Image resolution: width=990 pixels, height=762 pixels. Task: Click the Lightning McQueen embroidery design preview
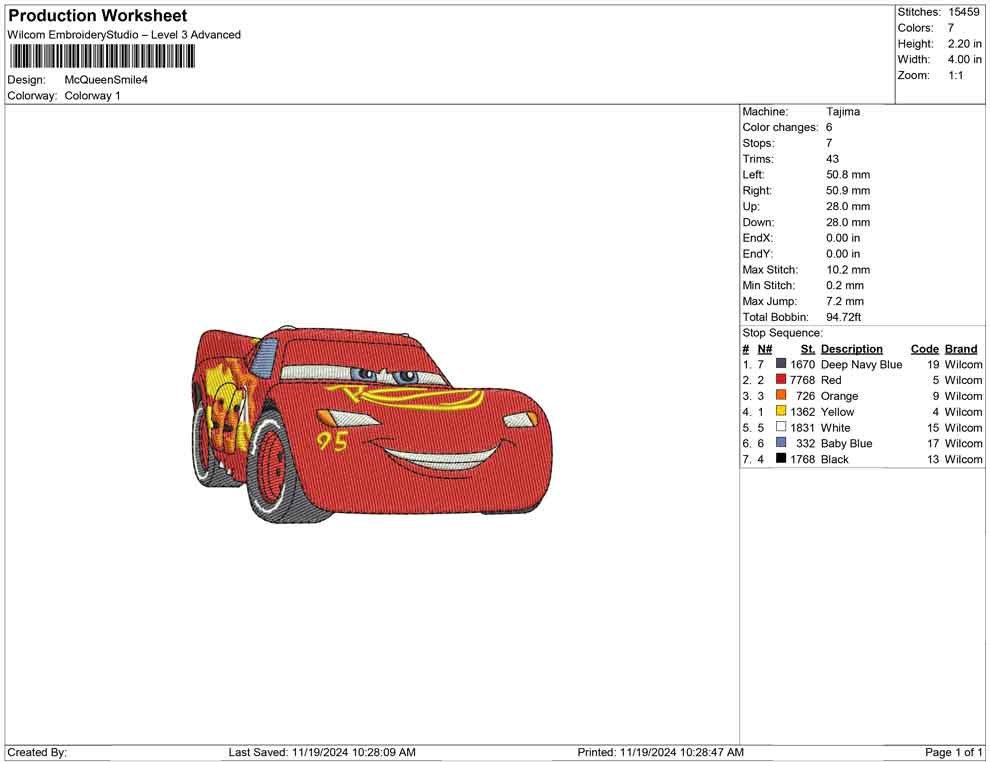(371, 424)
